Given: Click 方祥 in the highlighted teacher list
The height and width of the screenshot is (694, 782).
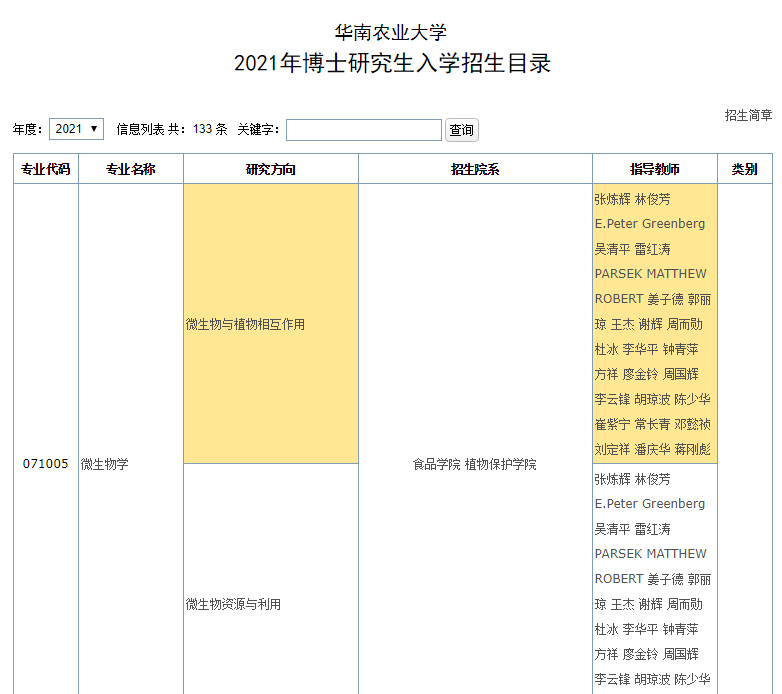Looking at the screenshot, I should [606, 374].
